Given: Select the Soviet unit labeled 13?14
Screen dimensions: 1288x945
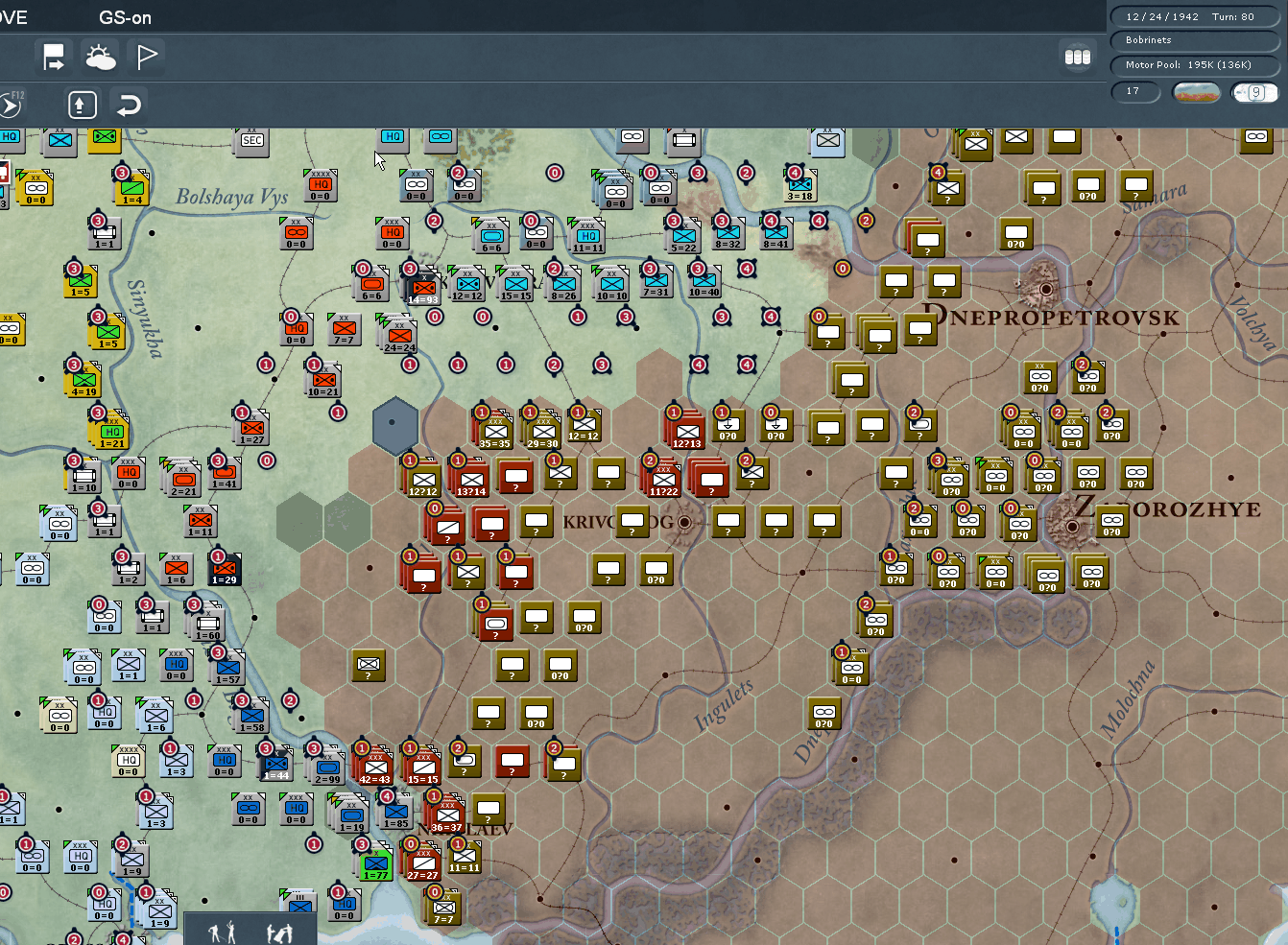Looking at the screenshot, I should [470, 480].
